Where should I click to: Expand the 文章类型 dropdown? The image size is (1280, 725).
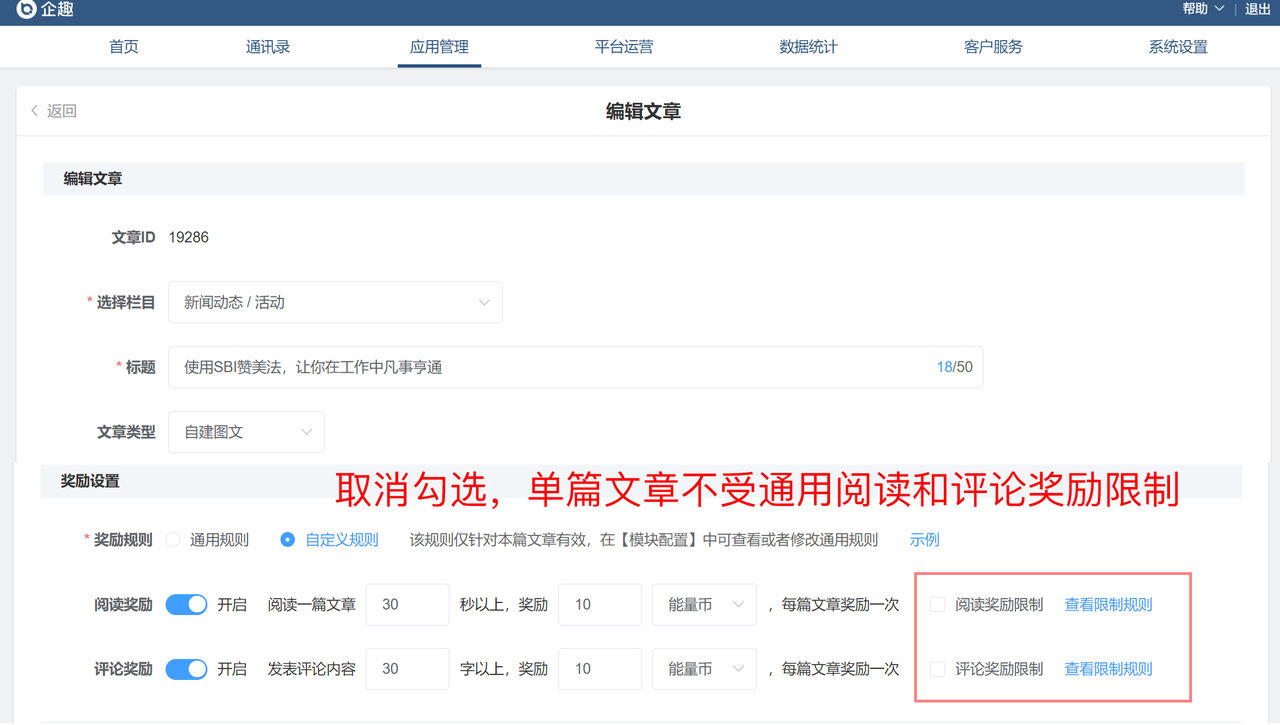(x=246, y=432)
